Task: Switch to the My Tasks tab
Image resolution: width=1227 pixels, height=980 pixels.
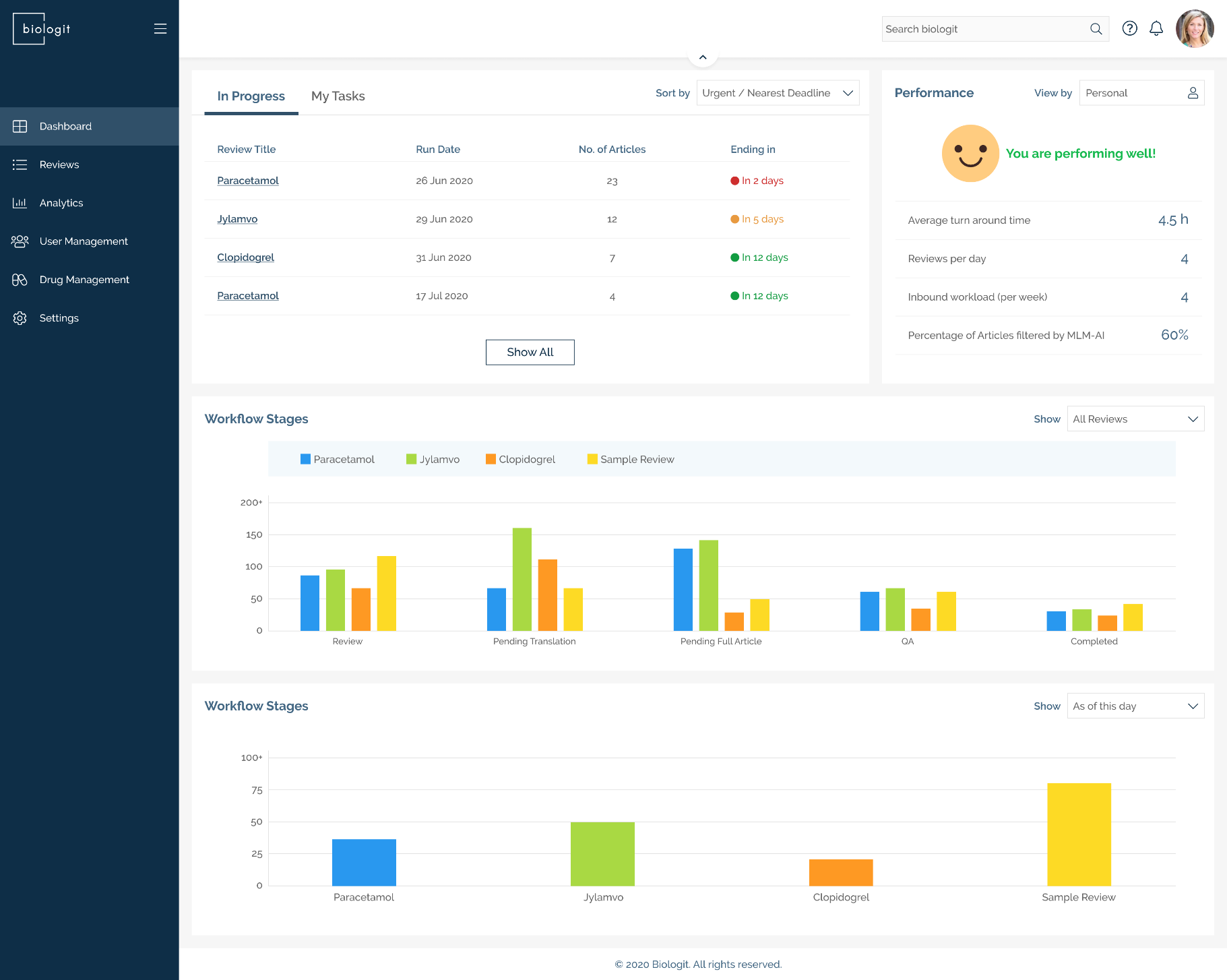Action: pyautogui.click(x=338, y=96)
